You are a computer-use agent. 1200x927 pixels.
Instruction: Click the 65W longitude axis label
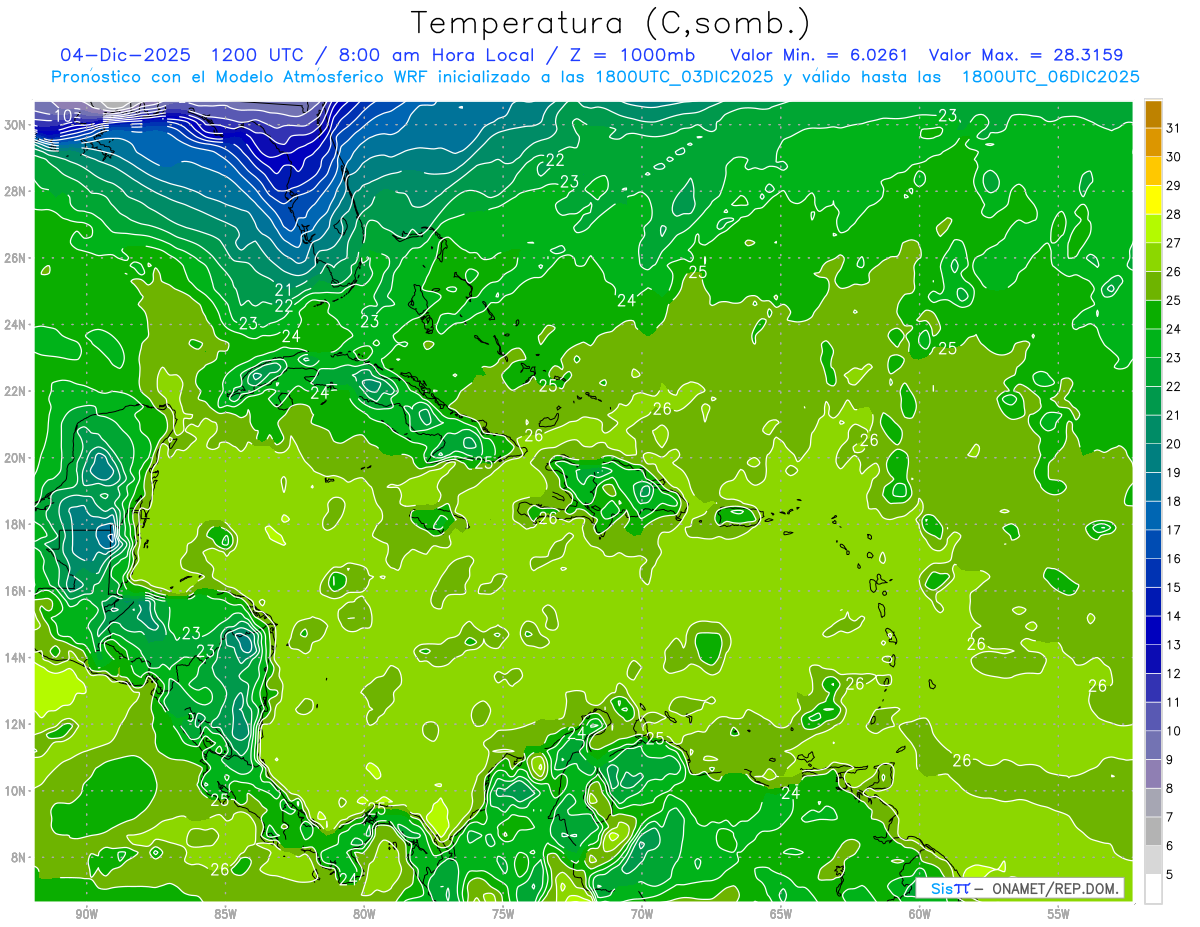781,914
